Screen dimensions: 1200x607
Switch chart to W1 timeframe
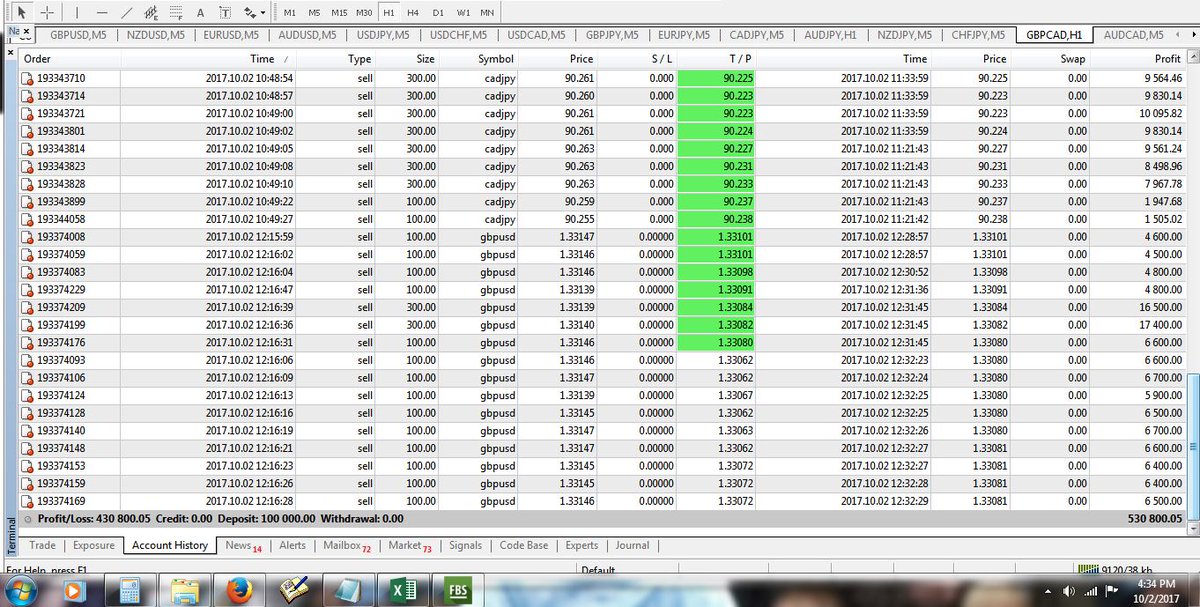(463, 12)
